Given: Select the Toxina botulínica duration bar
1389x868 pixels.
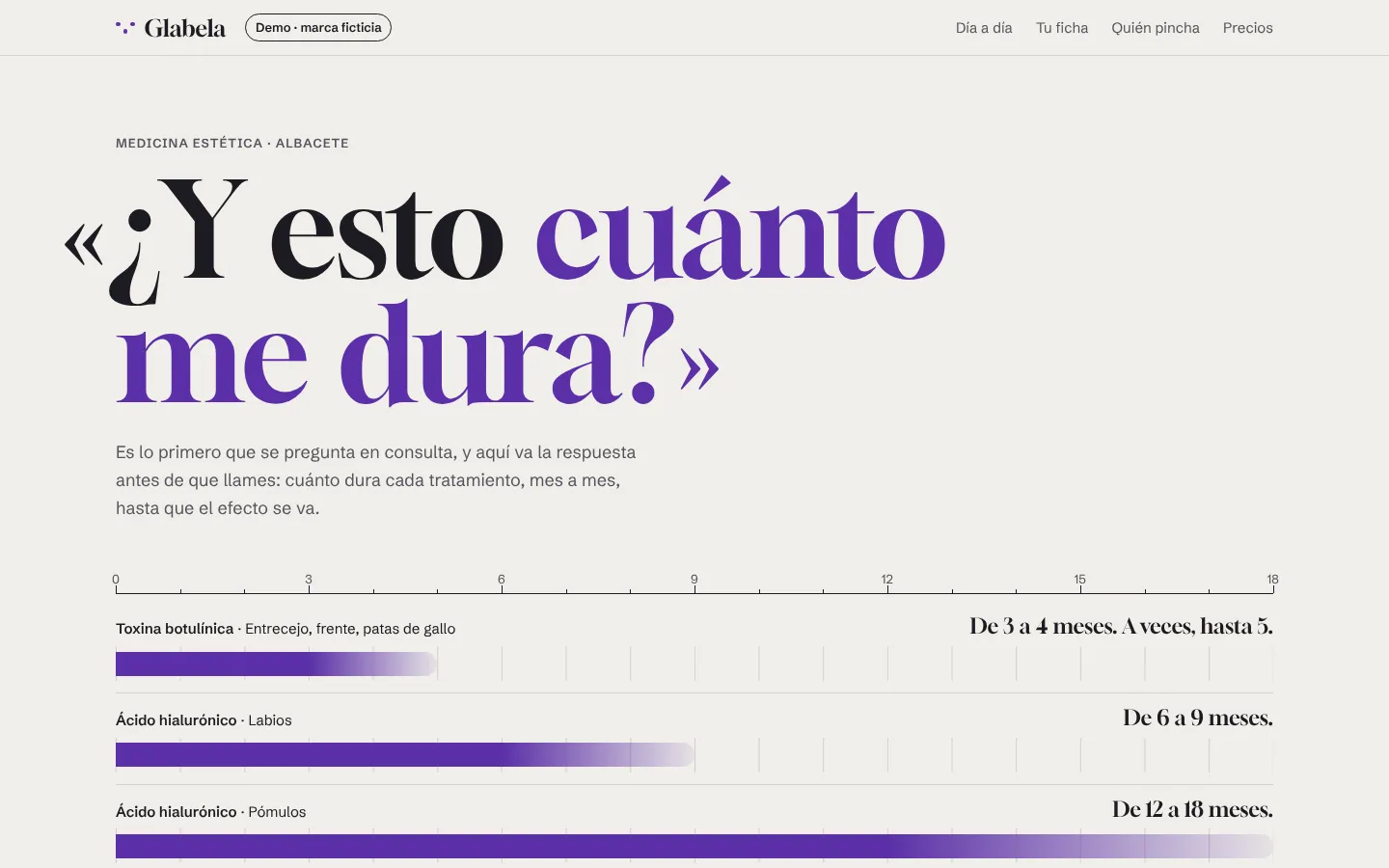Looking at the screenshot, I should click(276, 664).
